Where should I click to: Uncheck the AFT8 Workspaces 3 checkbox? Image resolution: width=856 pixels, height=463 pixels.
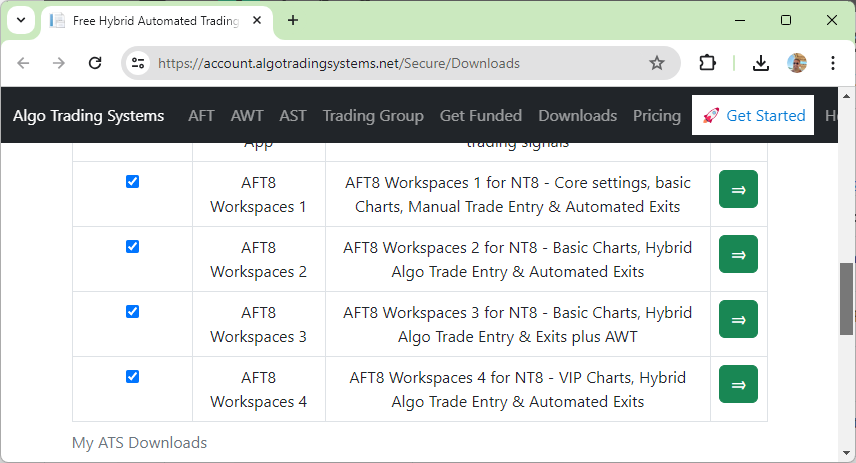pyautogui.click(x=132, y=311)
